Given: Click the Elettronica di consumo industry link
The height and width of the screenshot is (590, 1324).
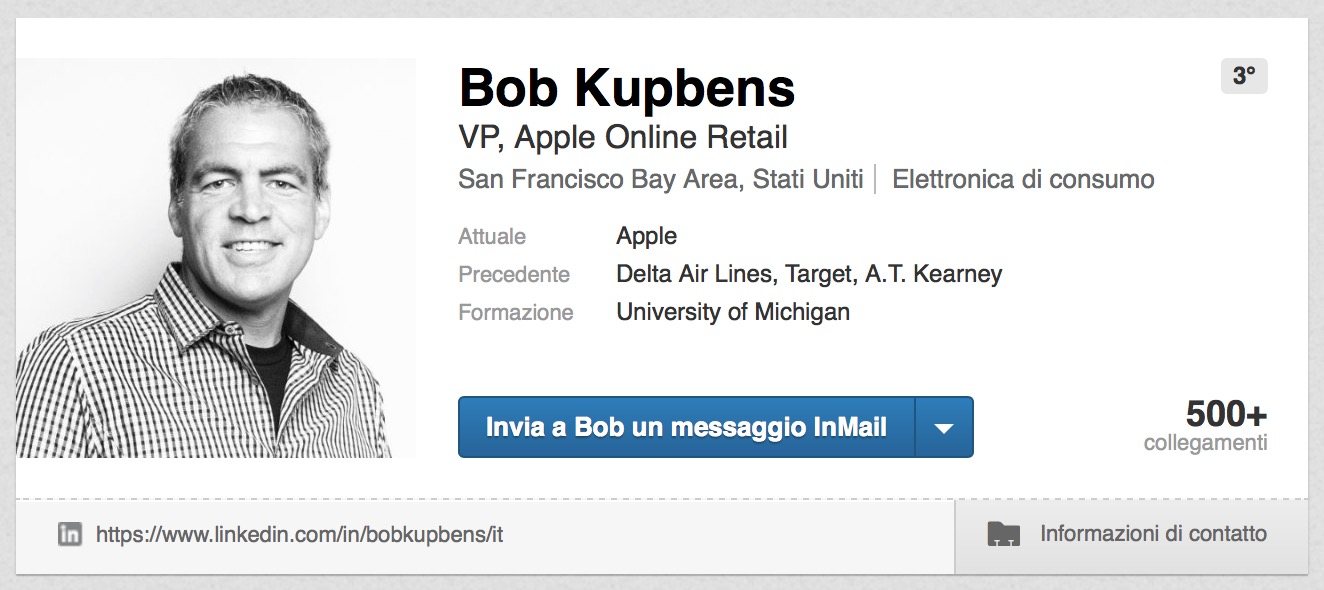Looking at the screenshot, I should coord(1023,180).
